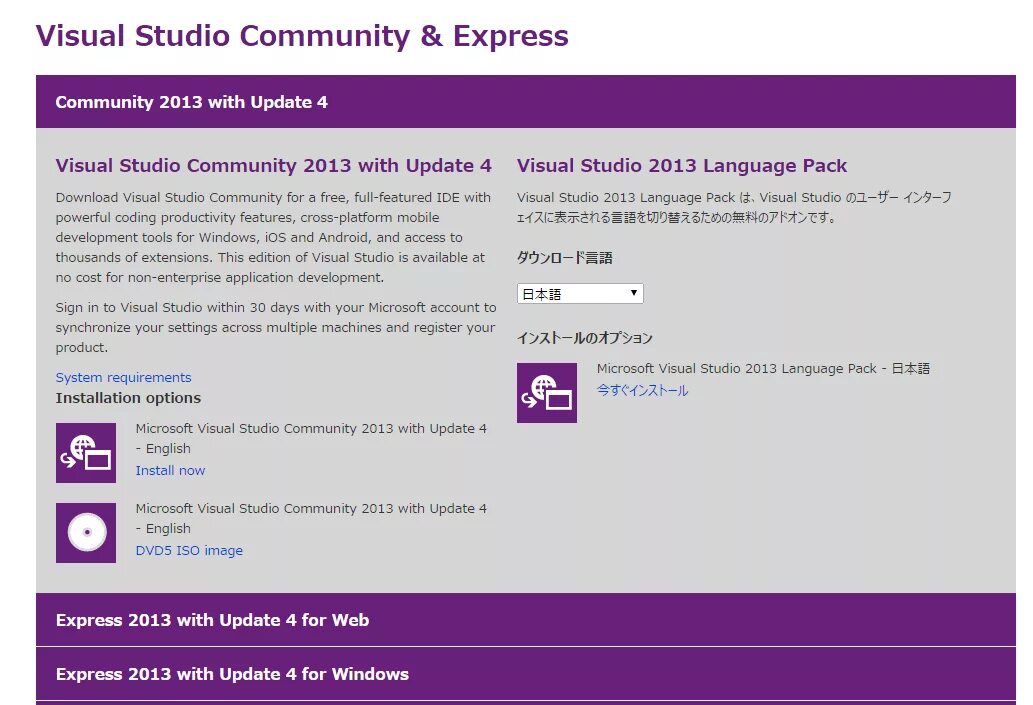Viewport: 1033px width, 705px height.
Task: Click the Install now link
Action: click(x=170, y=470)
